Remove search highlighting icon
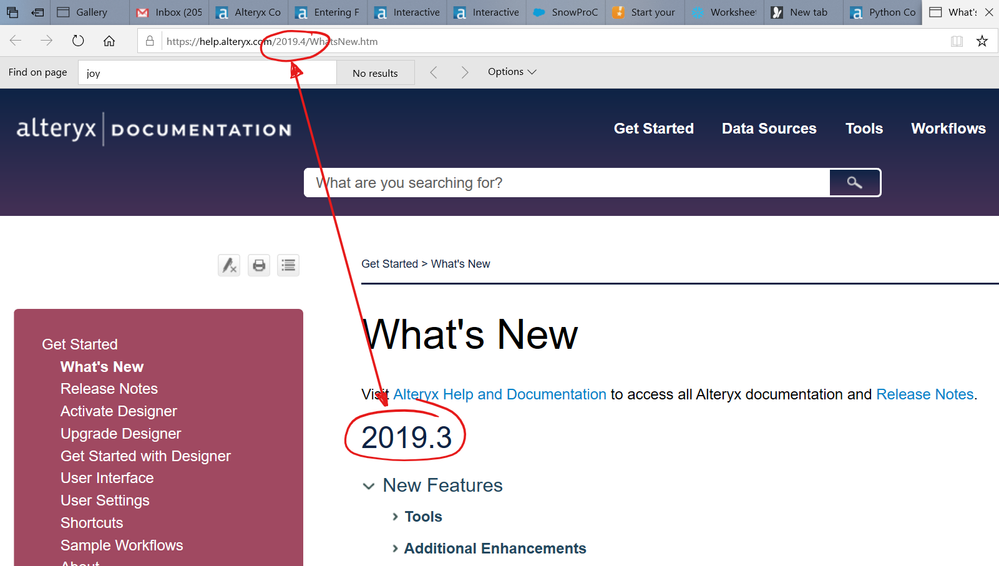The width and height of the screenshot is (999, 566). pyautogui.click(x=229, y=265)
